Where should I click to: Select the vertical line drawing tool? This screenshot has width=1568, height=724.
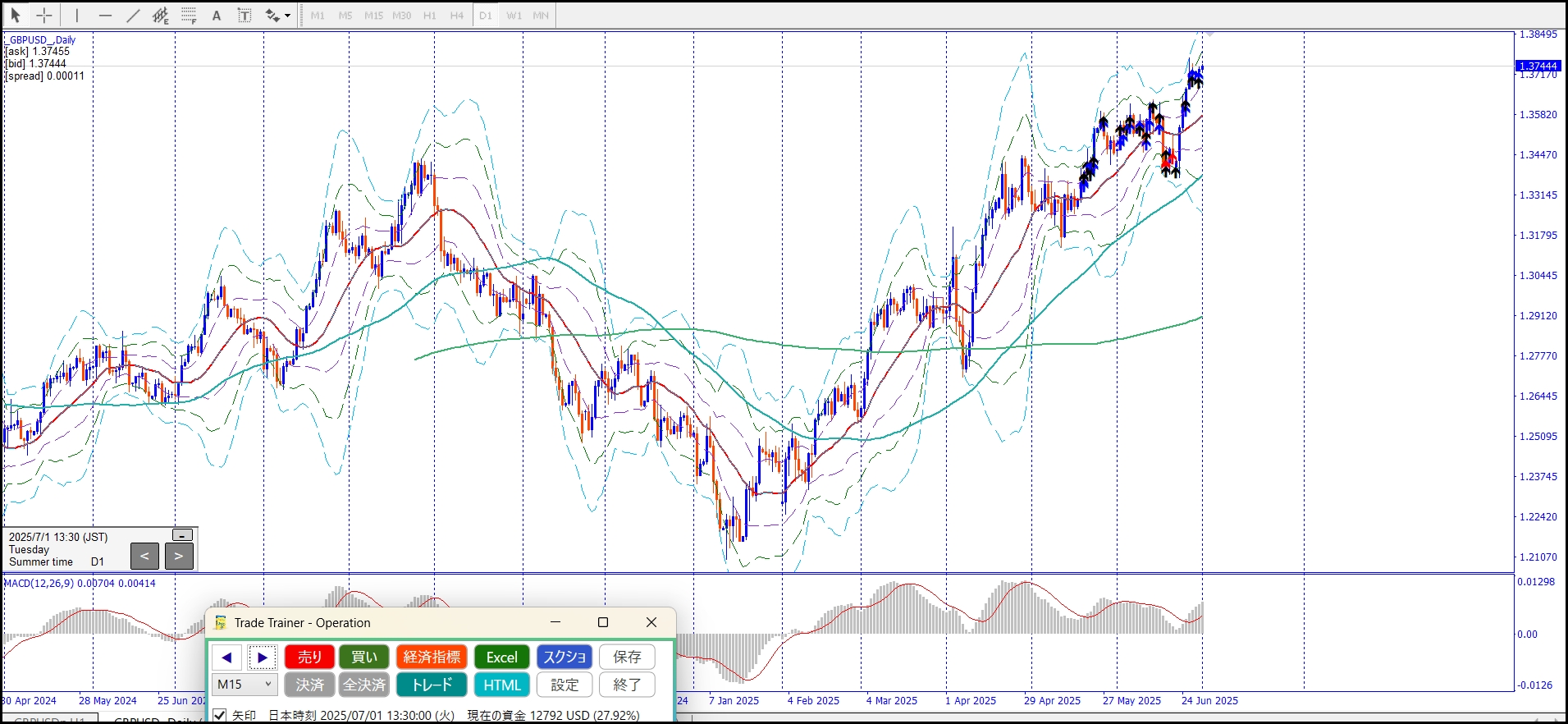[77, 16]
